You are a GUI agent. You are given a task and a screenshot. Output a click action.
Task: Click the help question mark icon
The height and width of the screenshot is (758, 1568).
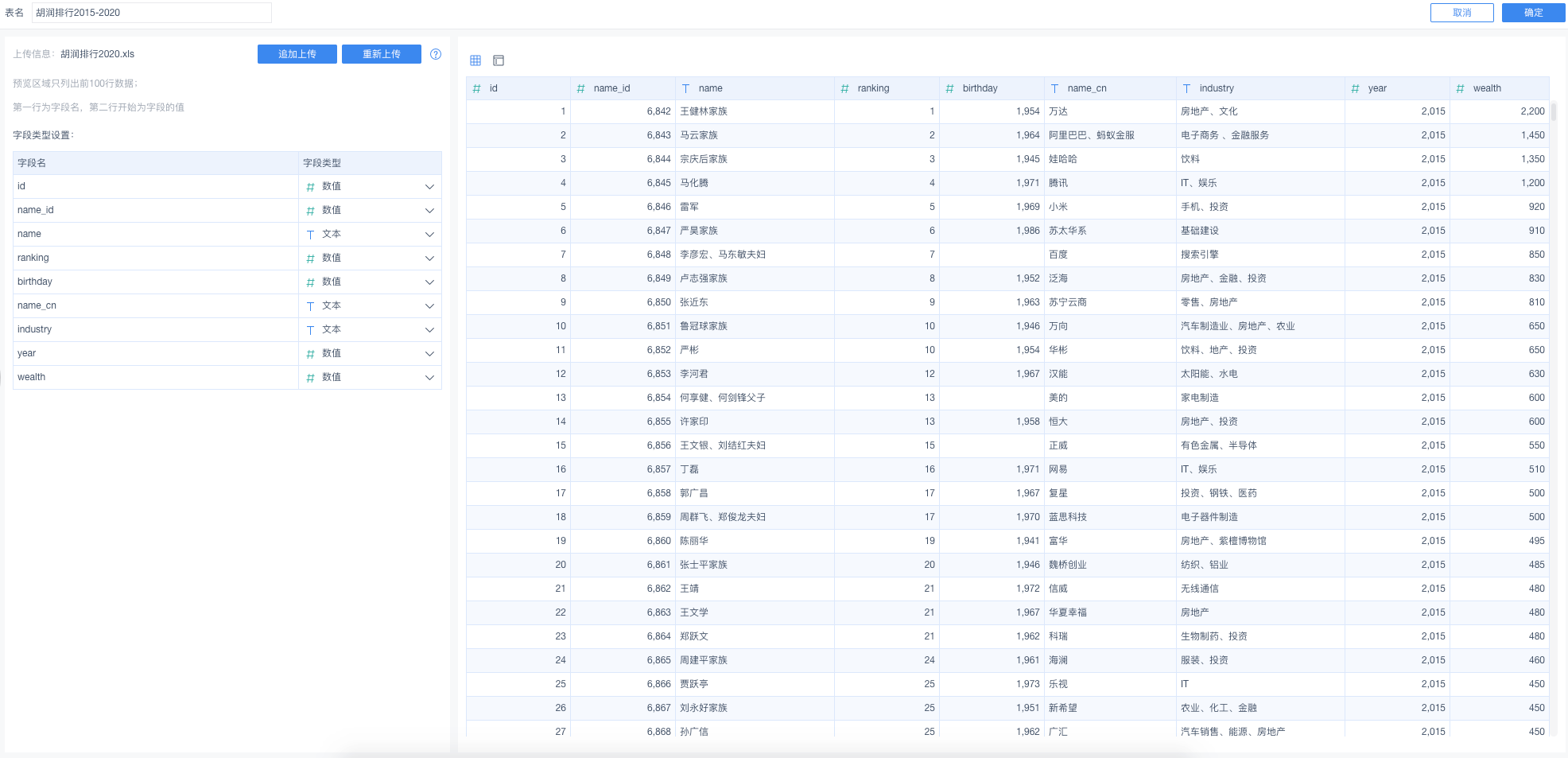click(436, 54)
